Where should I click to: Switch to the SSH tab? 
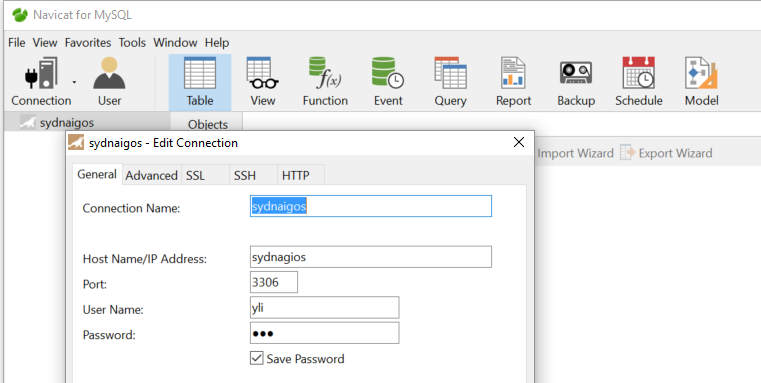pyautogui.click(x=245, y=176)
